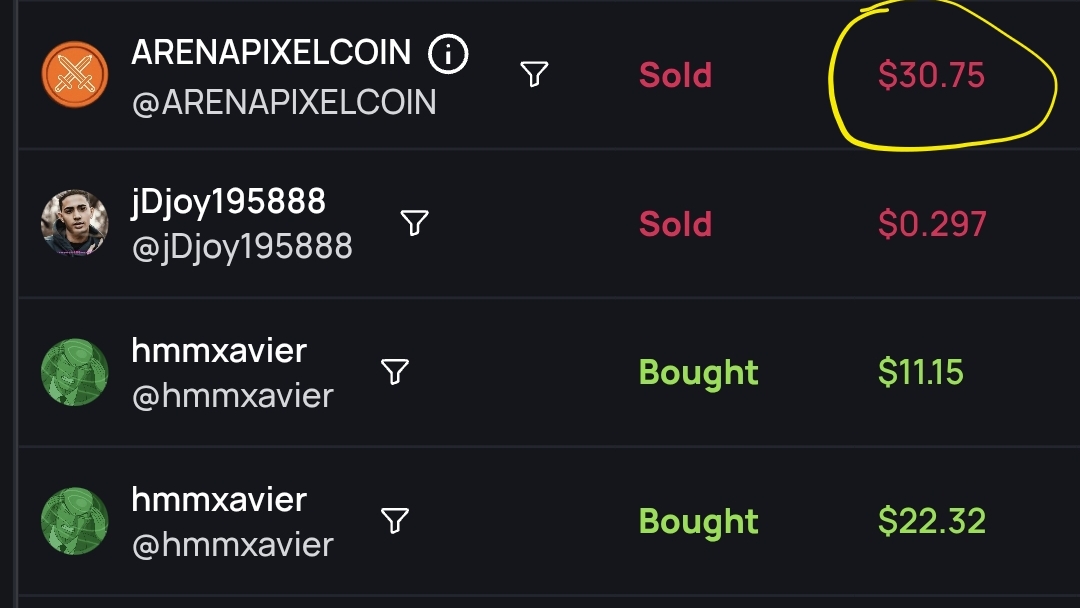This screenshot has height=608, width=1080.
Task: Click the filter icon for ARENAPIXELCOIN
Action: 535,73
